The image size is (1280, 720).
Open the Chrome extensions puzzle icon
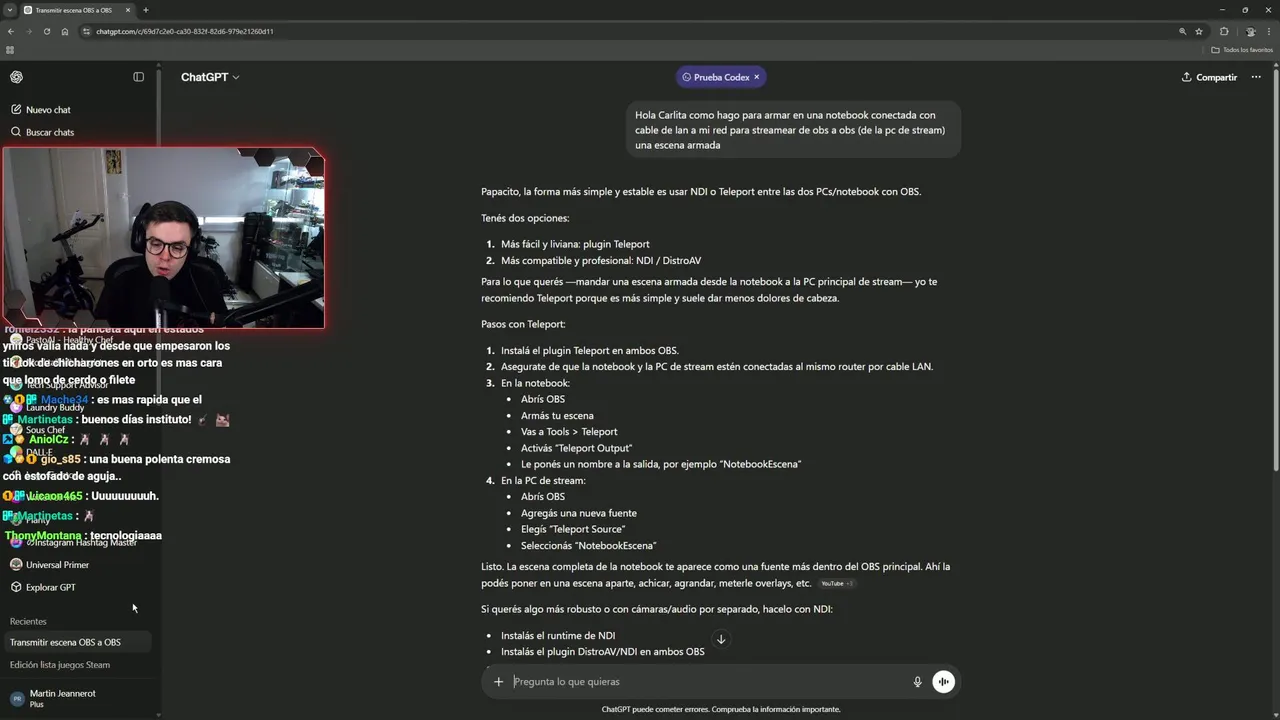[1224, 31]
